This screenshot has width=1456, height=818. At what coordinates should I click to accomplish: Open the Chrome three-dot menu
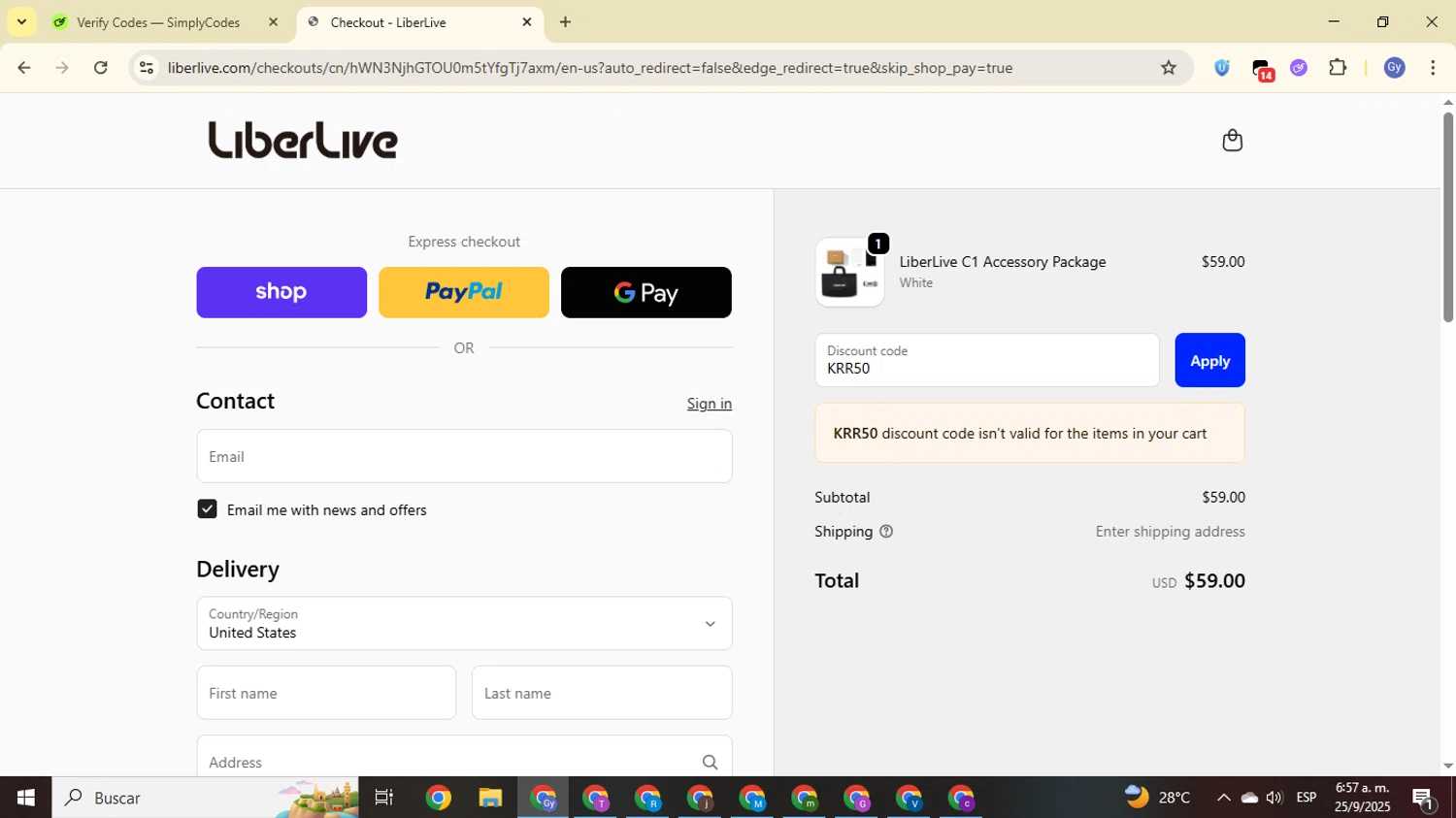1433,68
